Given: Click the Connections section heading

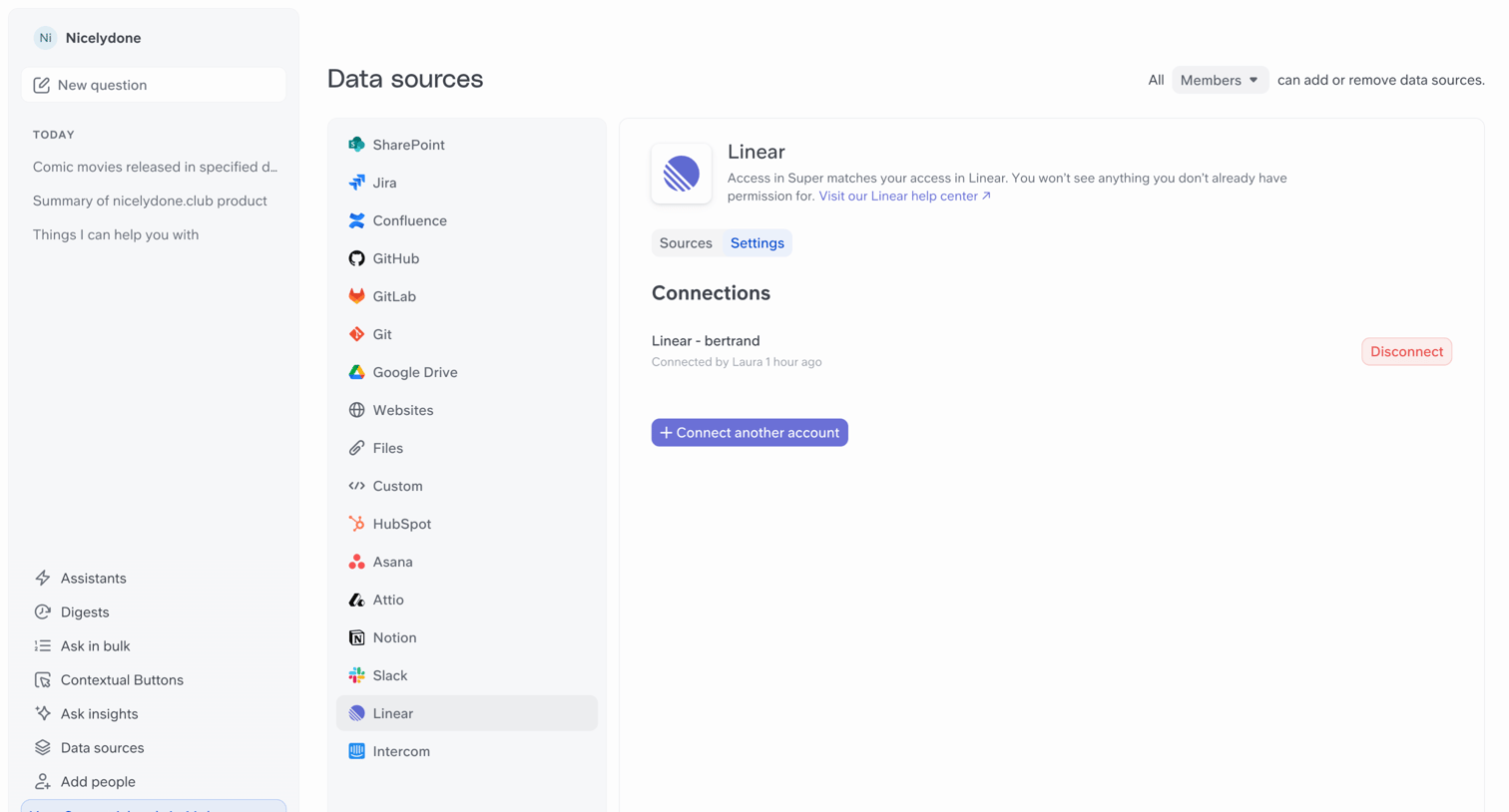Looking at the screenshot, I should [x=711, y=293].
